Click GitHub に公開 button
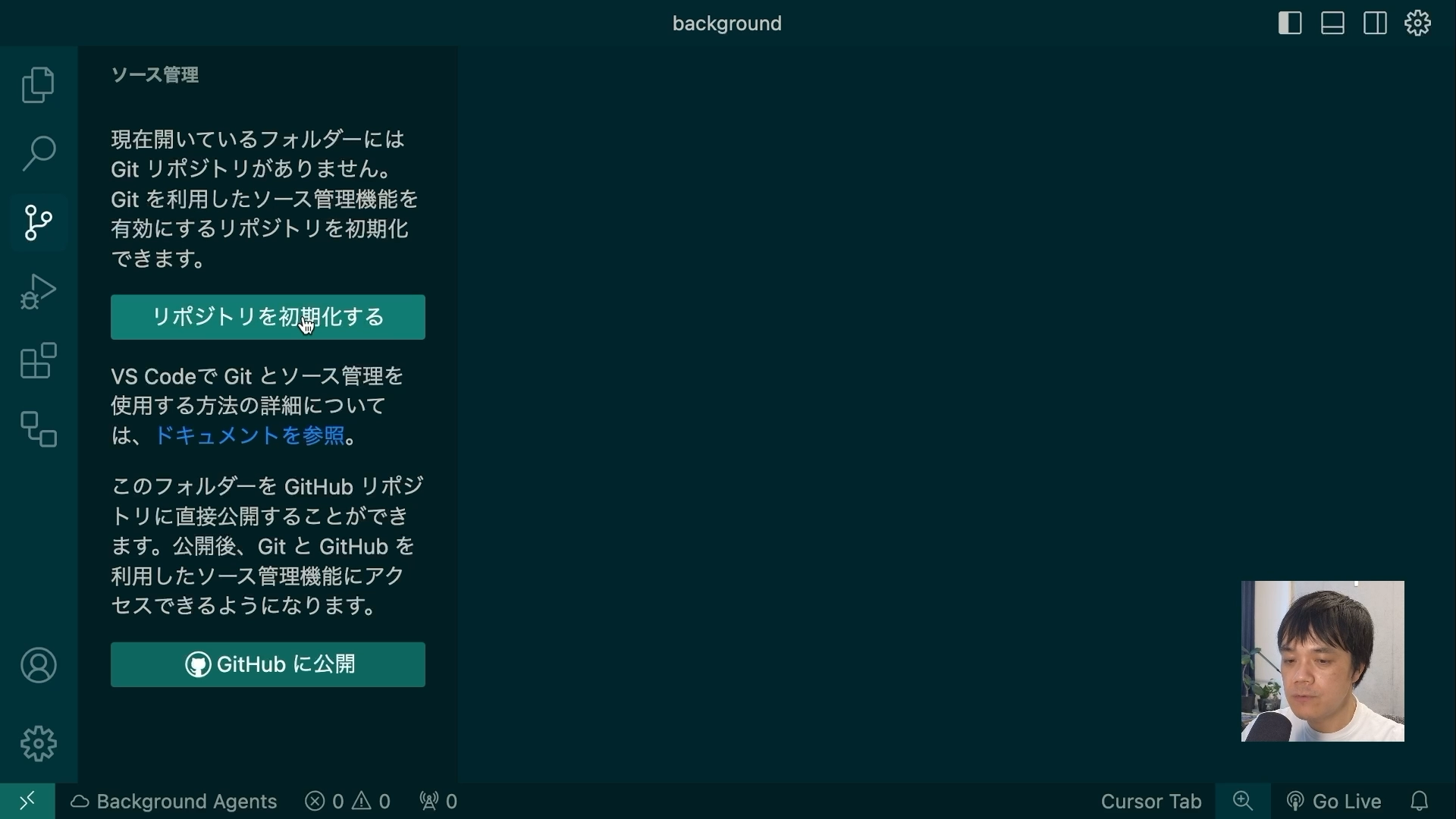The image size is (1456, 819). (x=268, y=664)
